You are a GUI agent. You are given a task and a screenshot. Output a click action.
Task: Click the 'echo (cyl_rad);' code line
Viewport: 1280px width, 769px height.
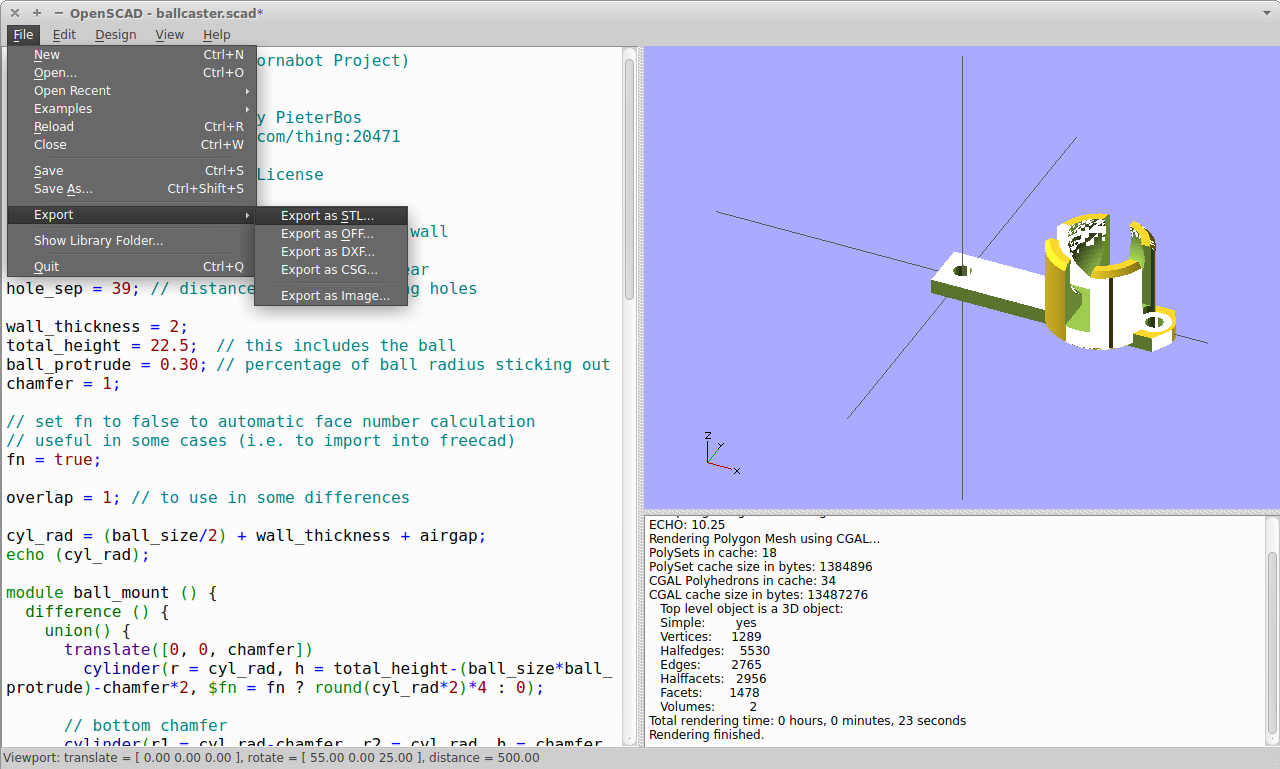pyautogui.click(x=78, y=555)
